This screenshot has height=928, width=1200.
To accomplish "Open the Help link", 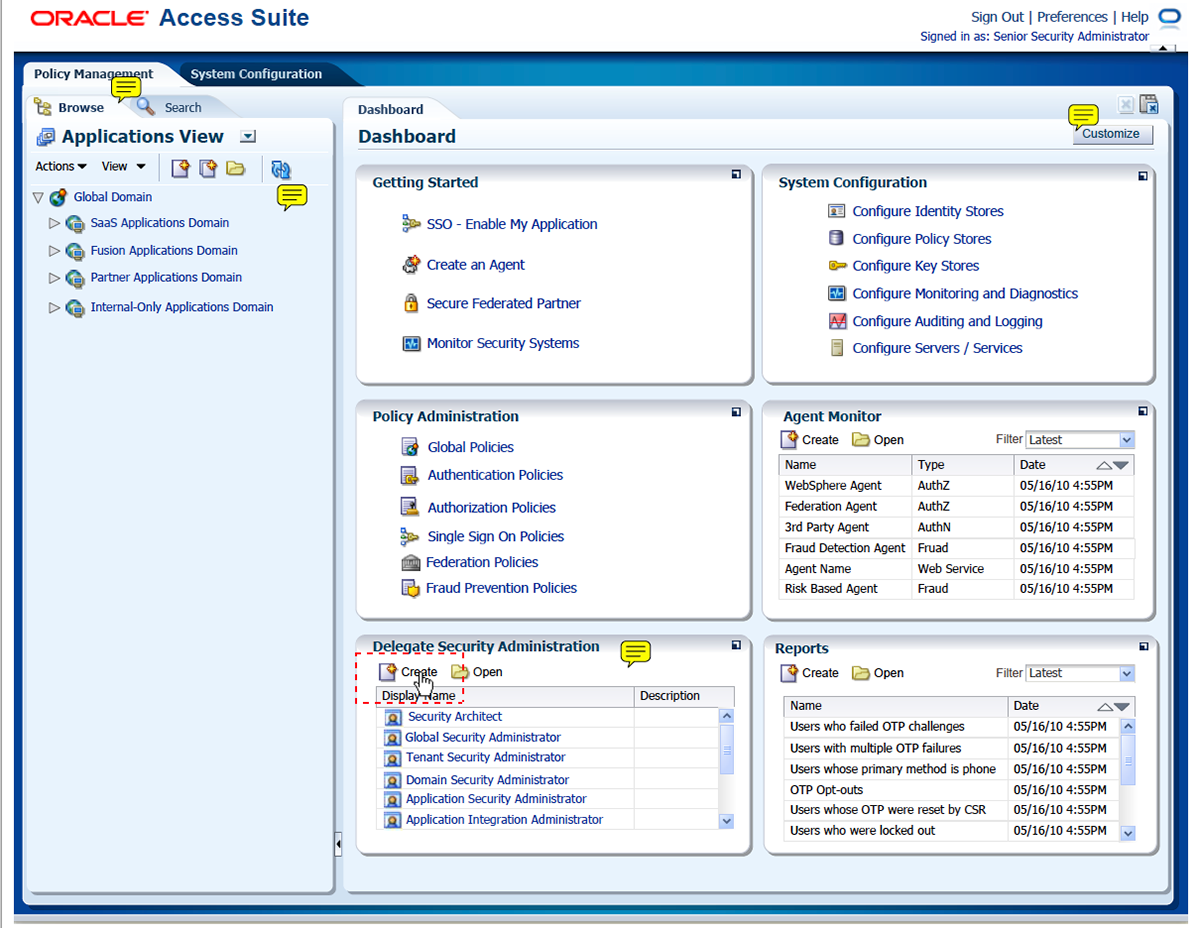I will [1135, 17].
